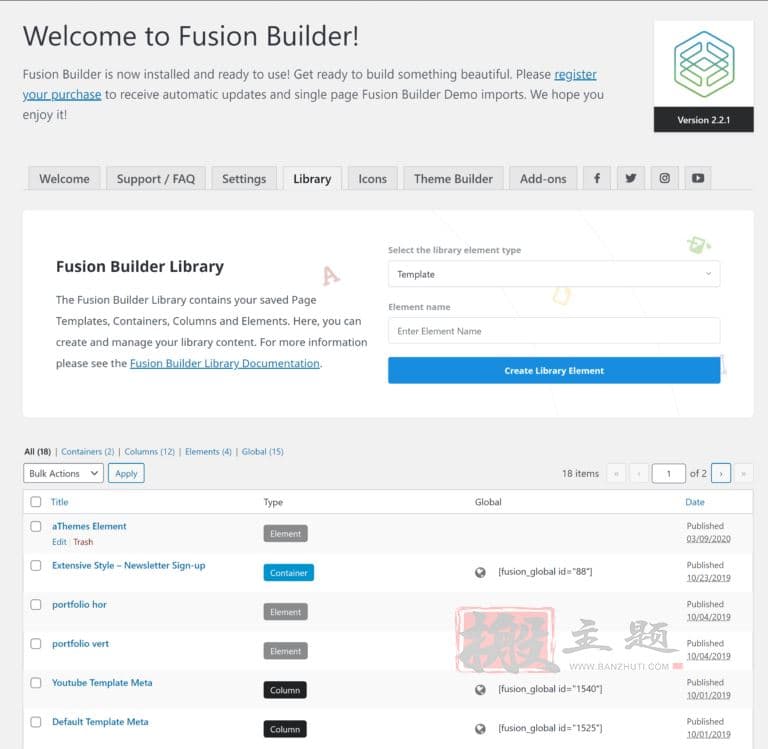768x749 pixels.
Task: Sort by Title column header
Action: coord(60,502)
